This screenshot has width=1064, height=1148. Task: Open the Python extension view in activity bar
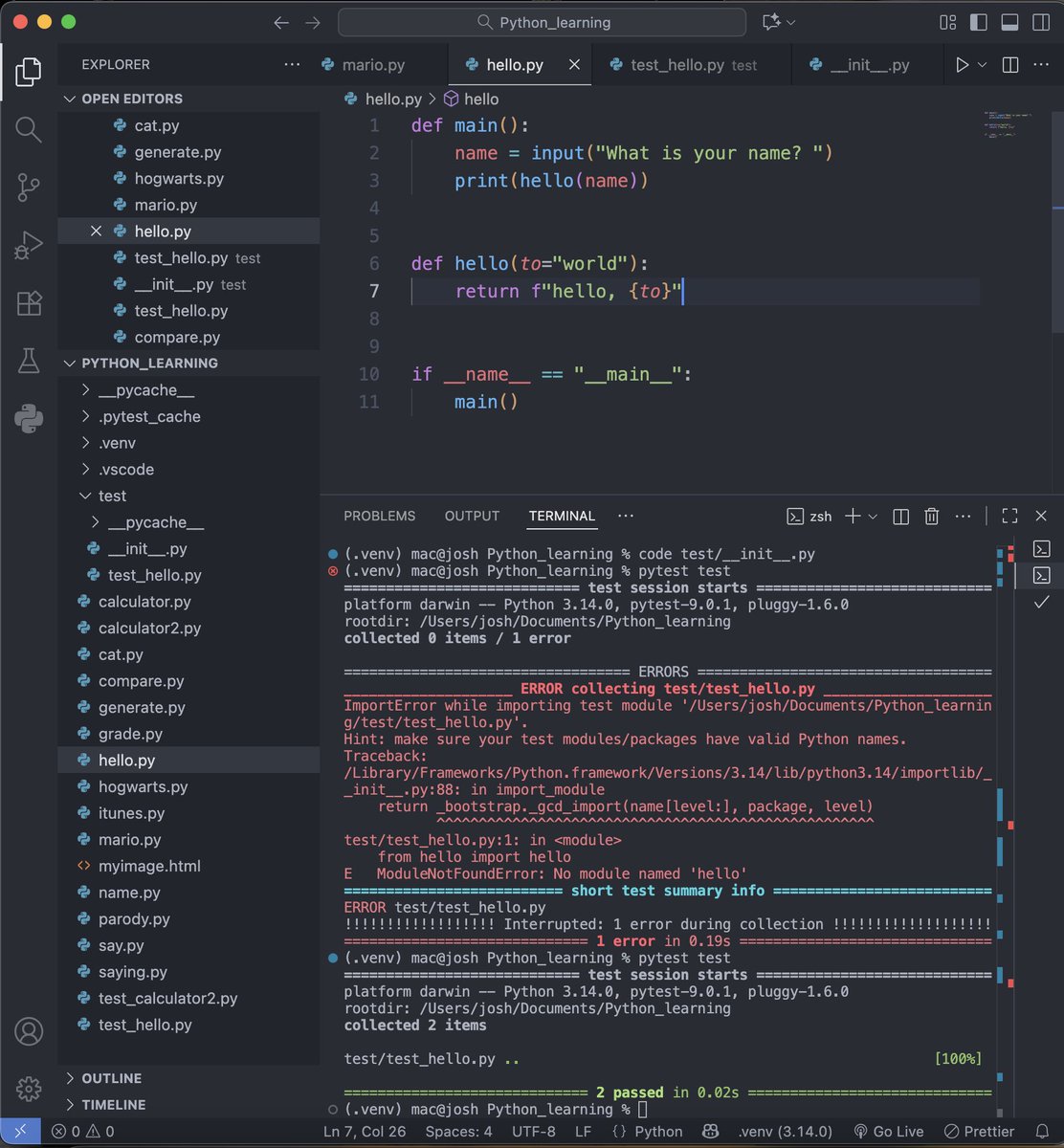(x=28, y=418)
